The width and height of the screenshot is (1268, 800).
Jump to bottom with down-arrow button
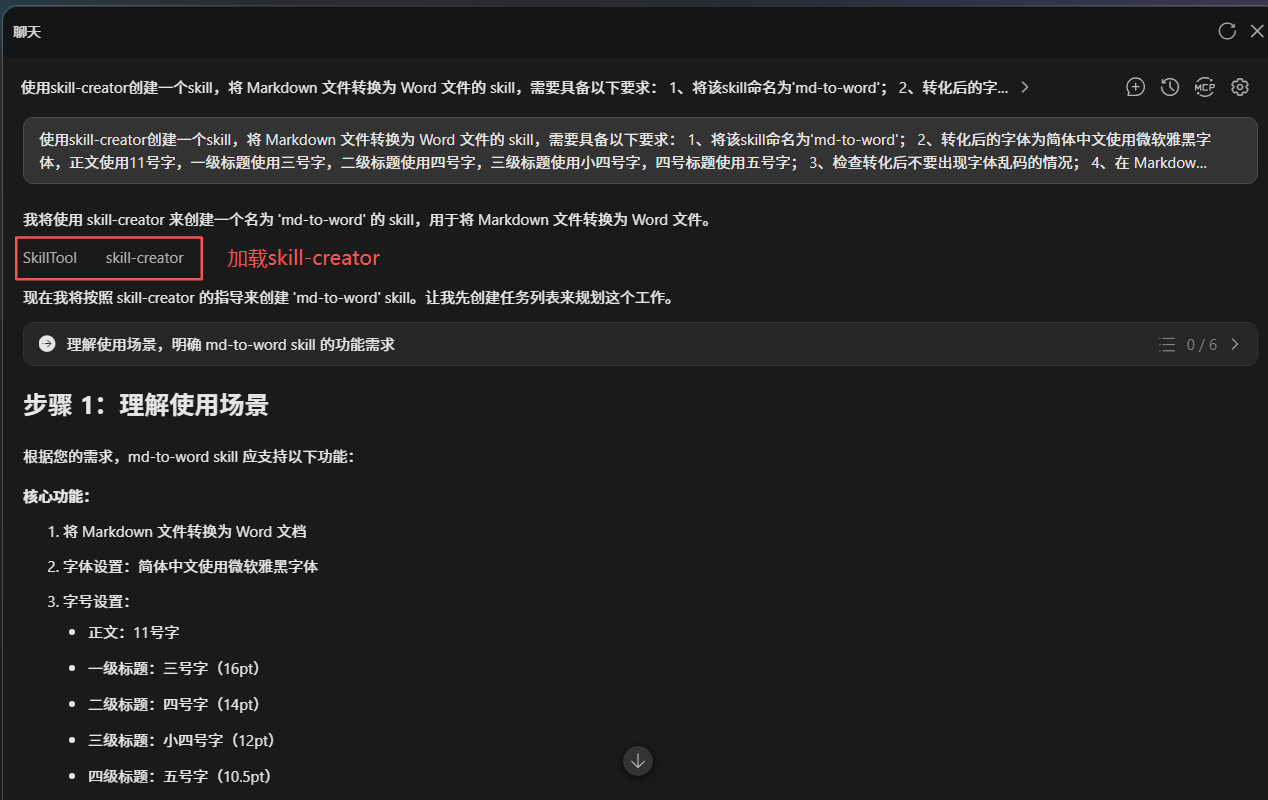coord(638,761)
